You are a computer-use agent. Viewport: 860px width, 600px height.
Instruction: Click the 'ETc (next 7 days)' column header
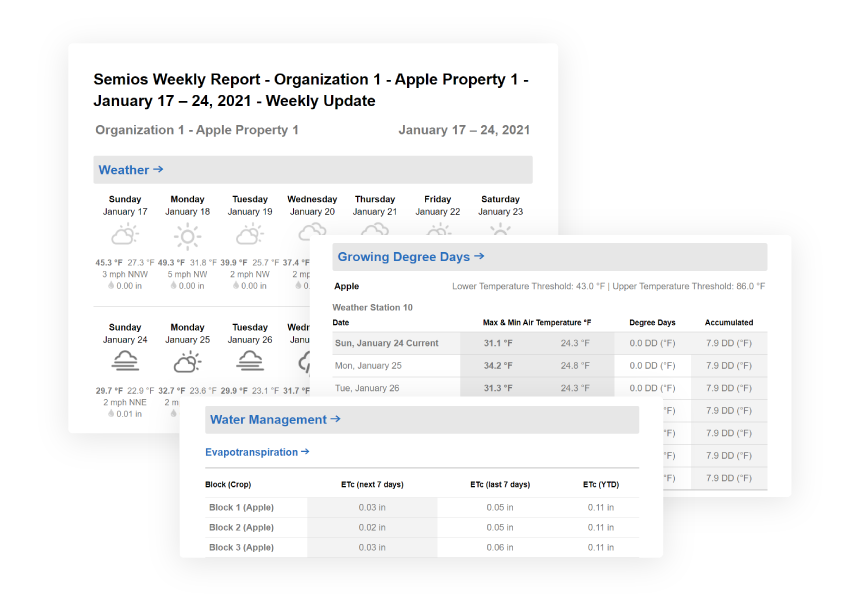[372, 485]
